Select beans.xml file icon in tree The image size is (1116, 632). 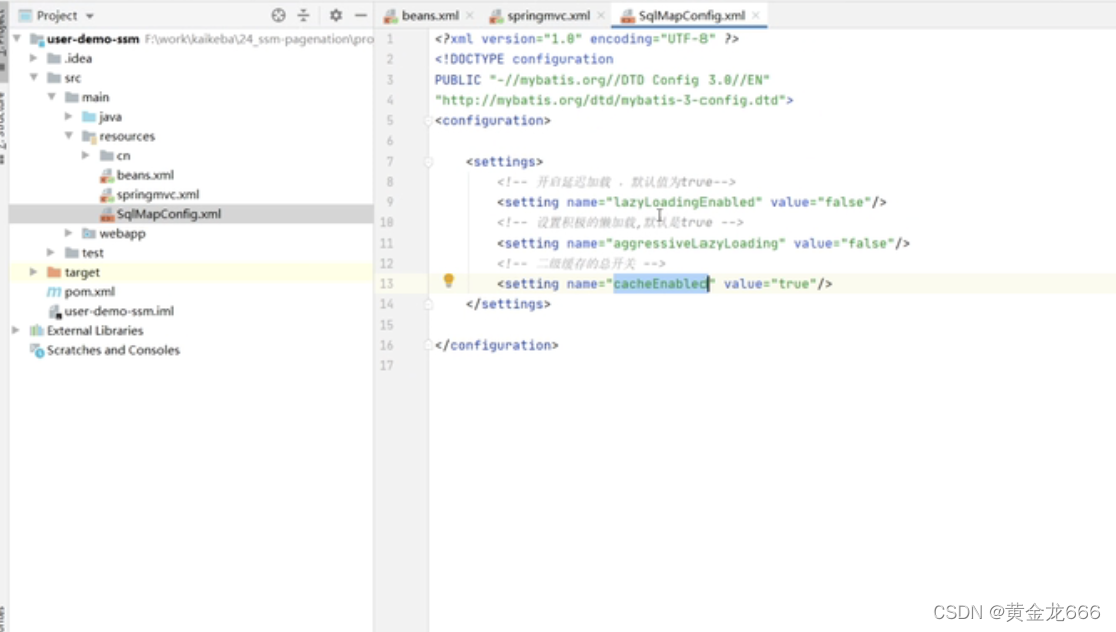pos(107,175)
